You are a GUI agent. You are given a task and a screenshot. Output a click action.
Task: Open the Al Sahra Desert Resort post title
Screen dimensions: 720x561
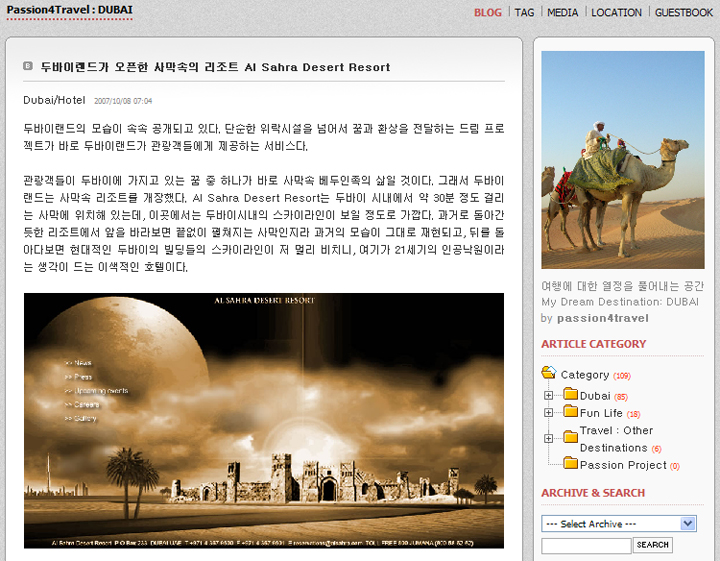215,67
